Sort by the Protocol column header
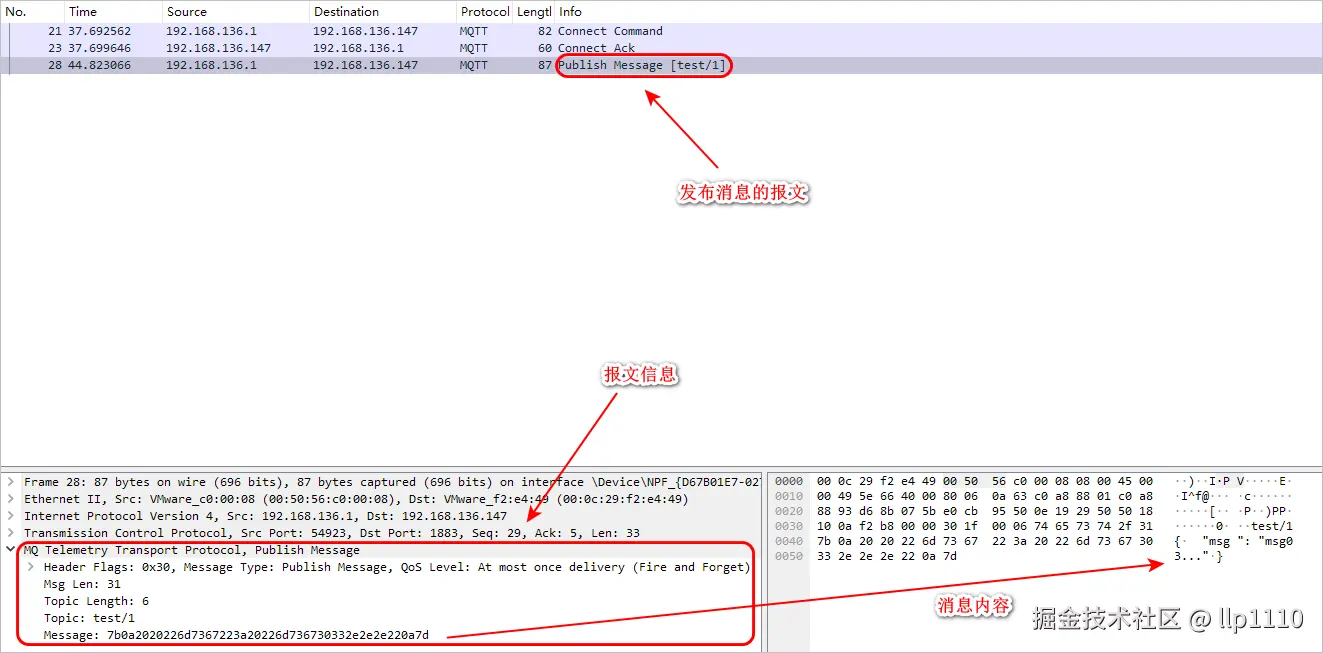The height and width of the screenshot is (653, 1323). [485, 12]
